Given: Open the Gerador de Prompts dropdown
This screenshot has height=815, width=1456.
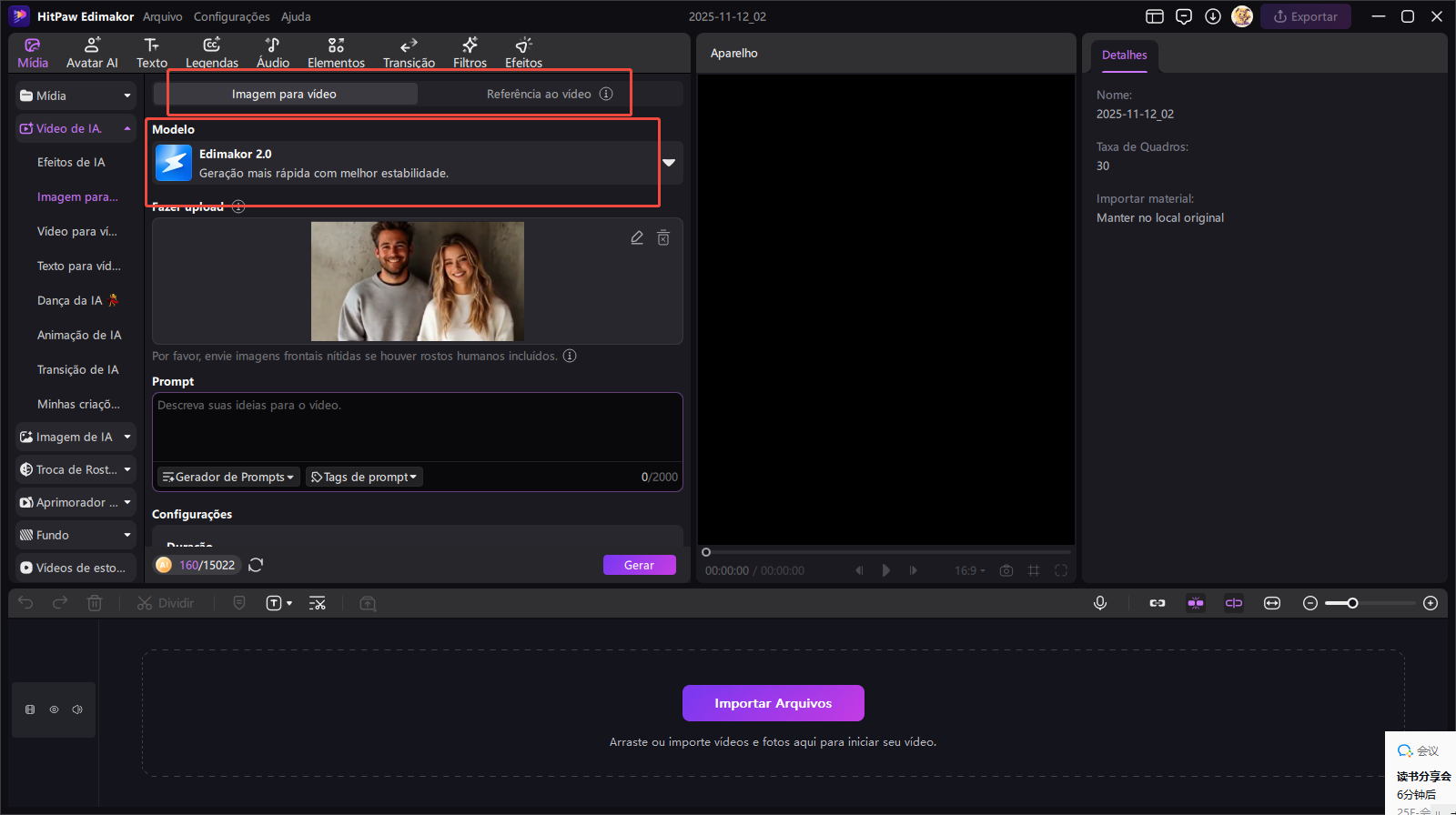Looking at the screenshot, I should pos(228,477).
